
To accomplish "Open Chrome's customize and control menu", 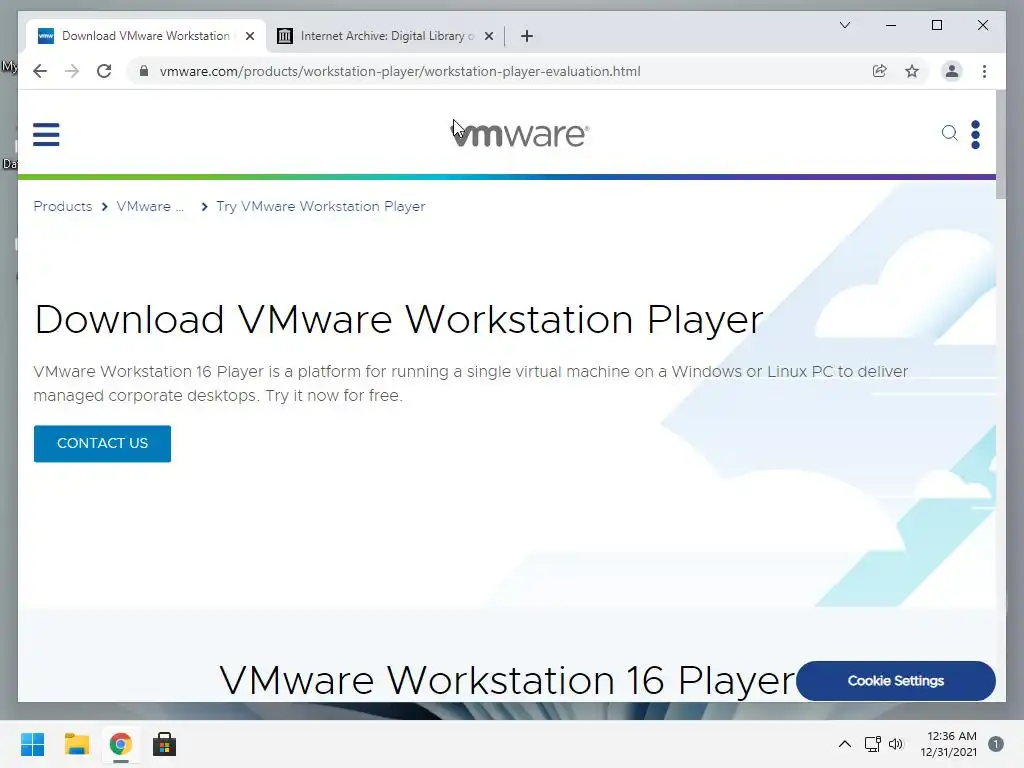I will point(984,71).
